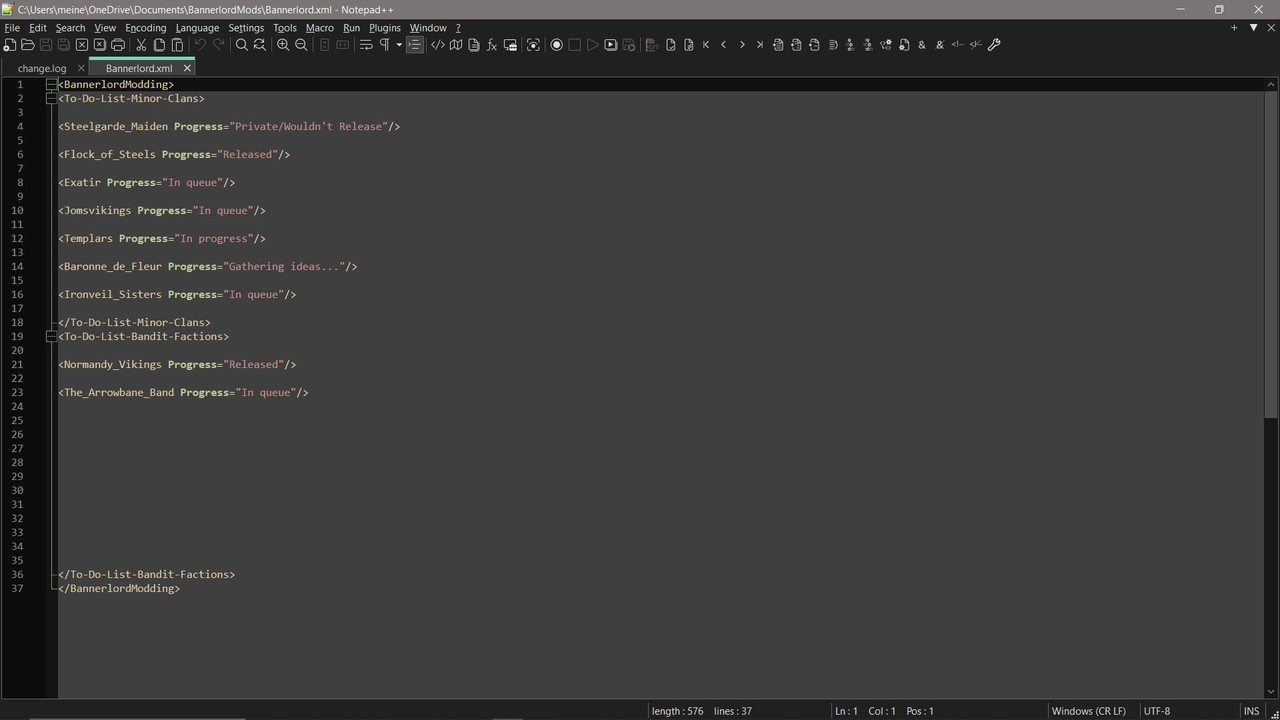
Task: Open the question mark help menu
Action: [x=458, y=28]
